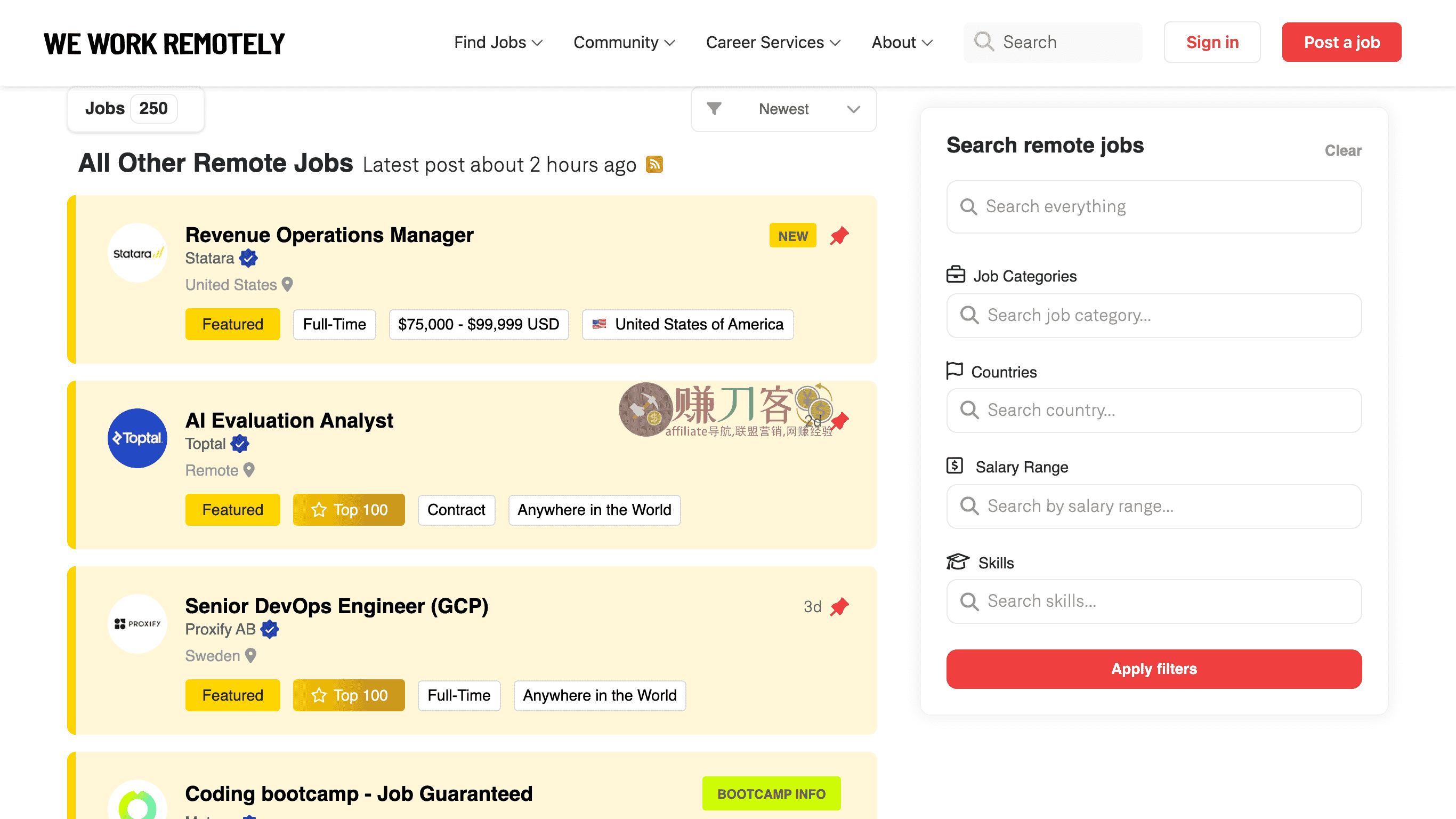This screenshot has width=1456, height=819.
Task: Click the Jobs 250 tab
Action: [136, 109]
